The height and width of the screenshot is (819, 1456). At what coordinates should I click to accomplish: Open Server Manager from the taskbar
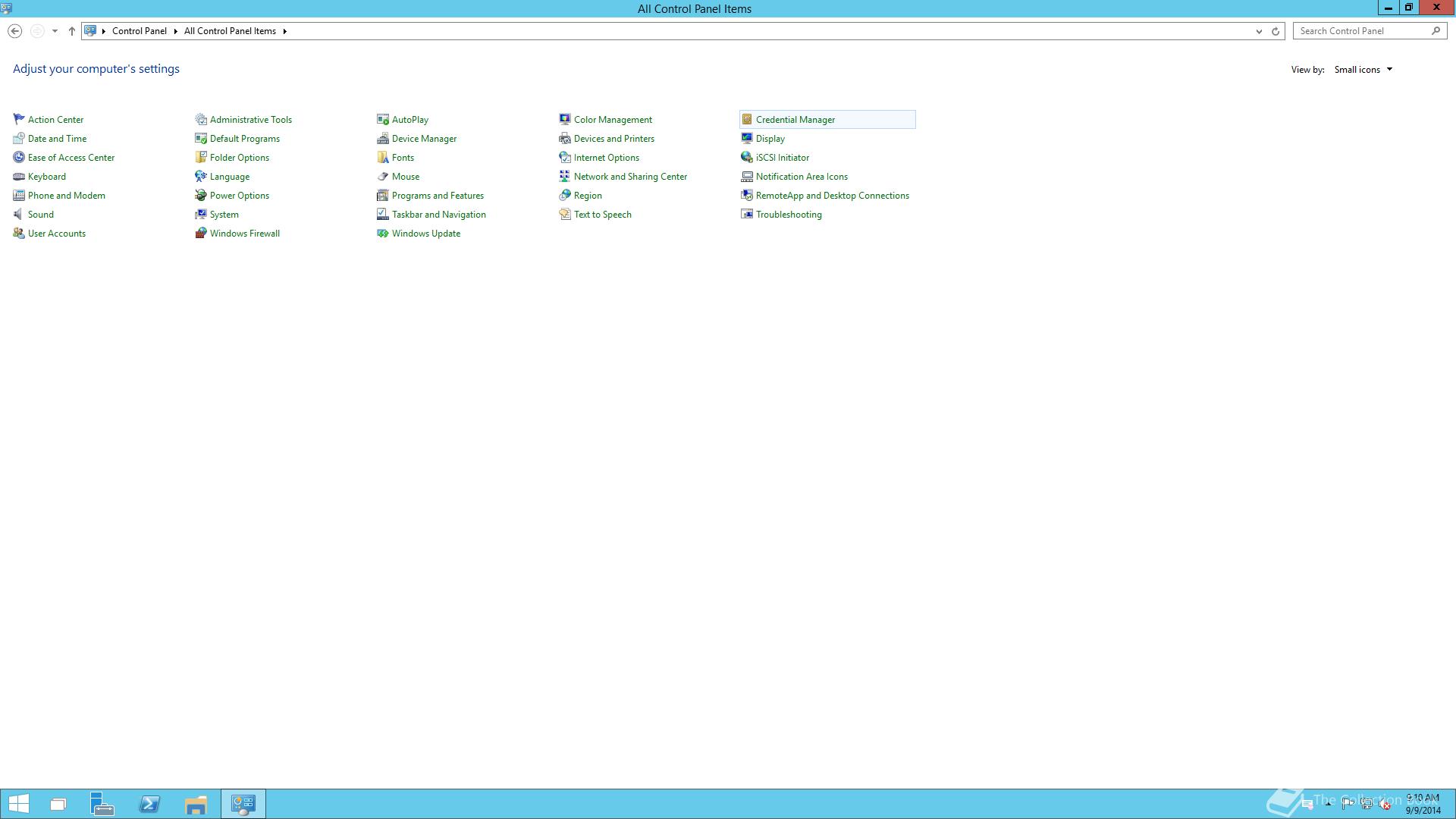tap(102, 804)
